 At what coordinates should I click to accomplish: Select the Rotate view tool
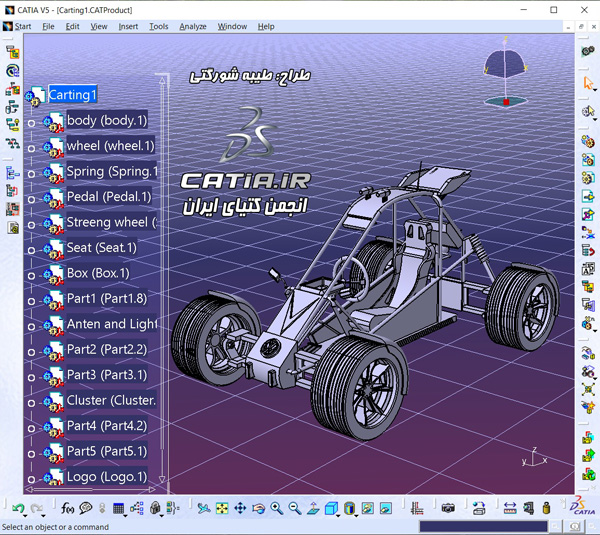point(259,509)
